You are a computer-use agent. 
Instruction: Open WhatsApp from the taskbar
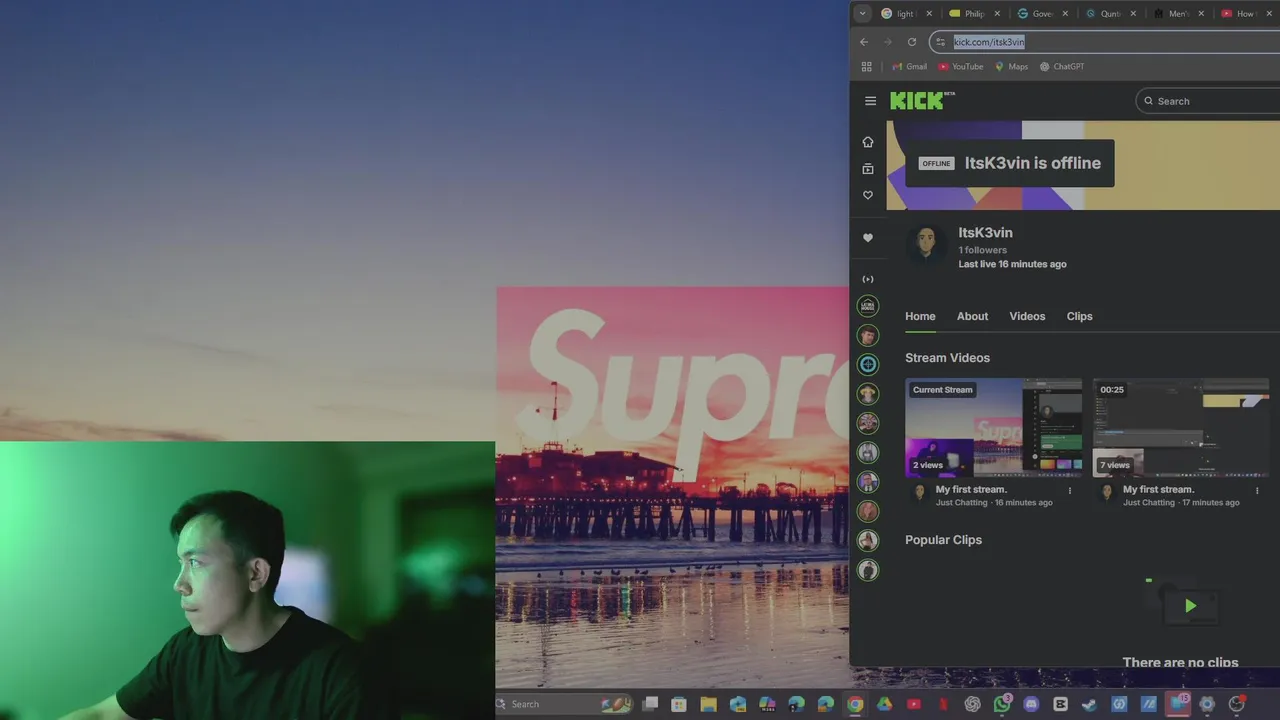click(1002, 704)
